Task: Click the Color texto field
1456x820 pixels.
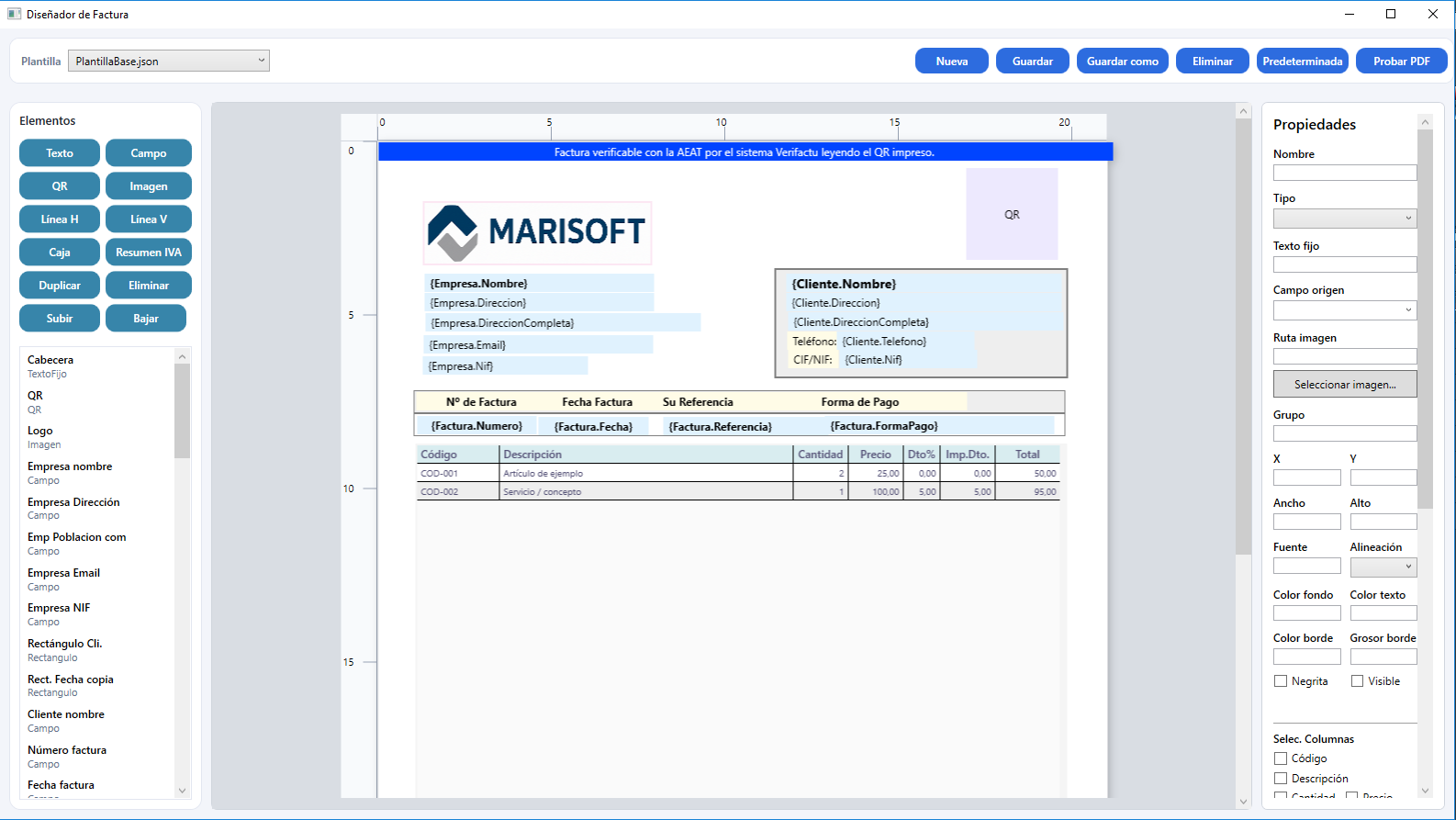Action: 1383,613
